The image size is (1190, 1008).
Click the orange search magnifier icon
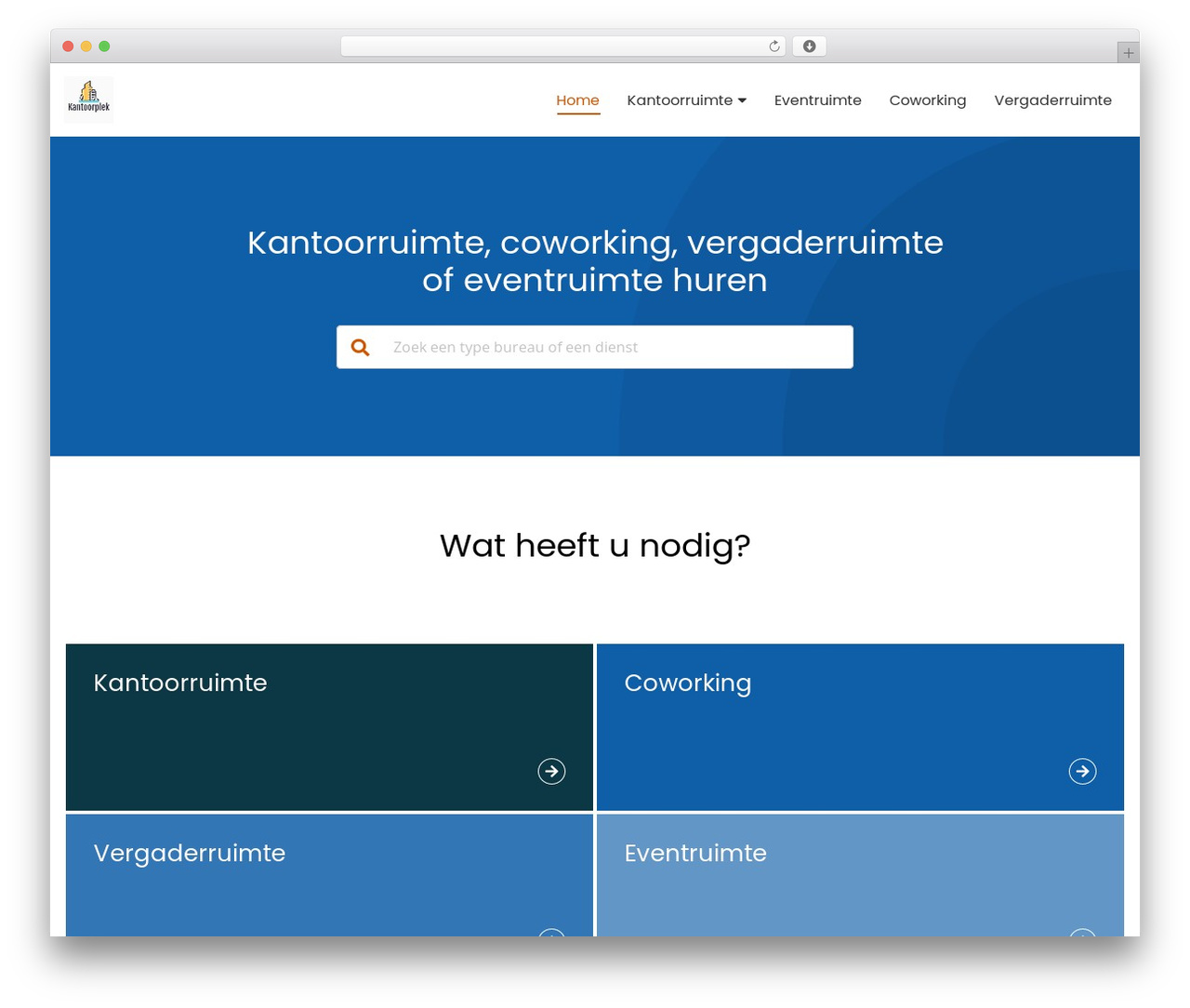tap(360, 347)
